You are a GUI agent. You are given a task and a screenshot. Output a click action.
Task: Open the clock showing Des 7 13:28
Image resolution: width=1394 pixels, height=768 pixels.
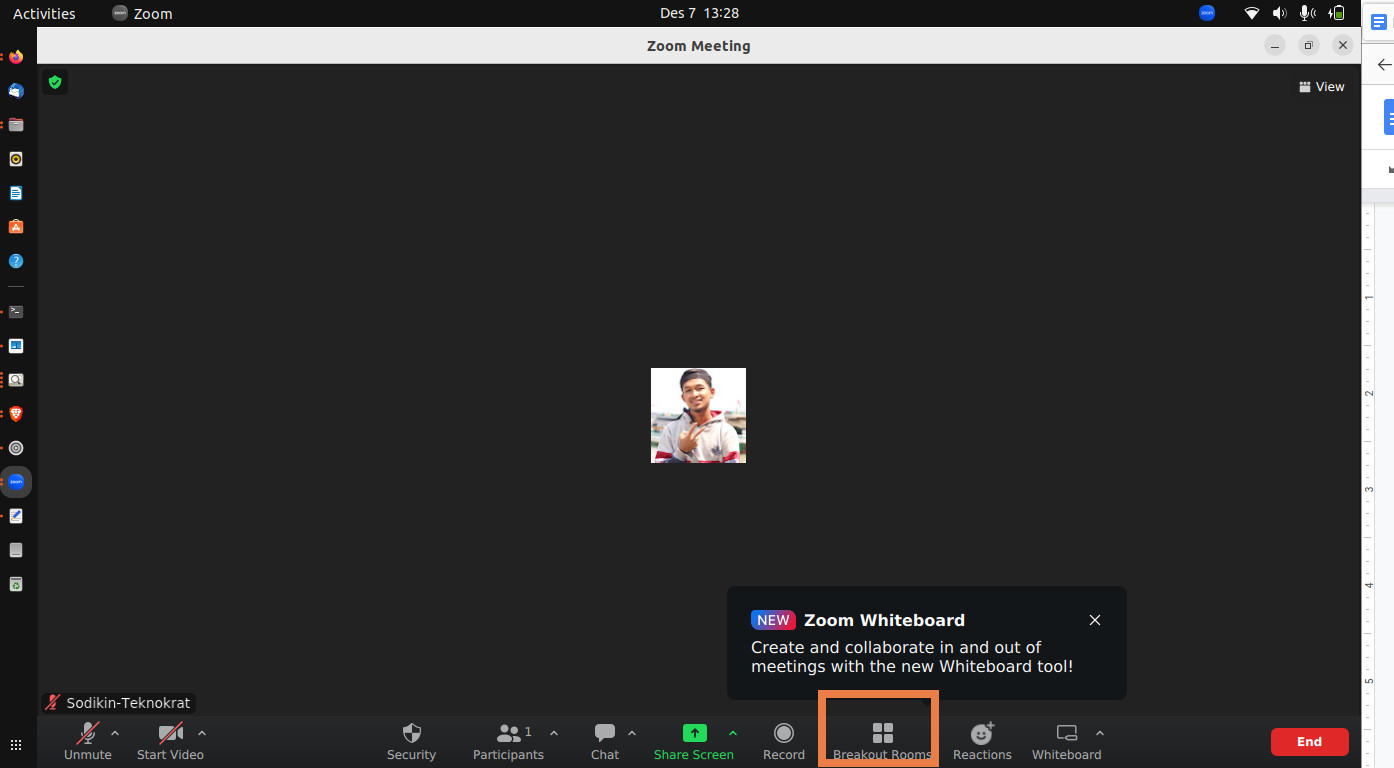pyautogui.click(x=699, y=13)
